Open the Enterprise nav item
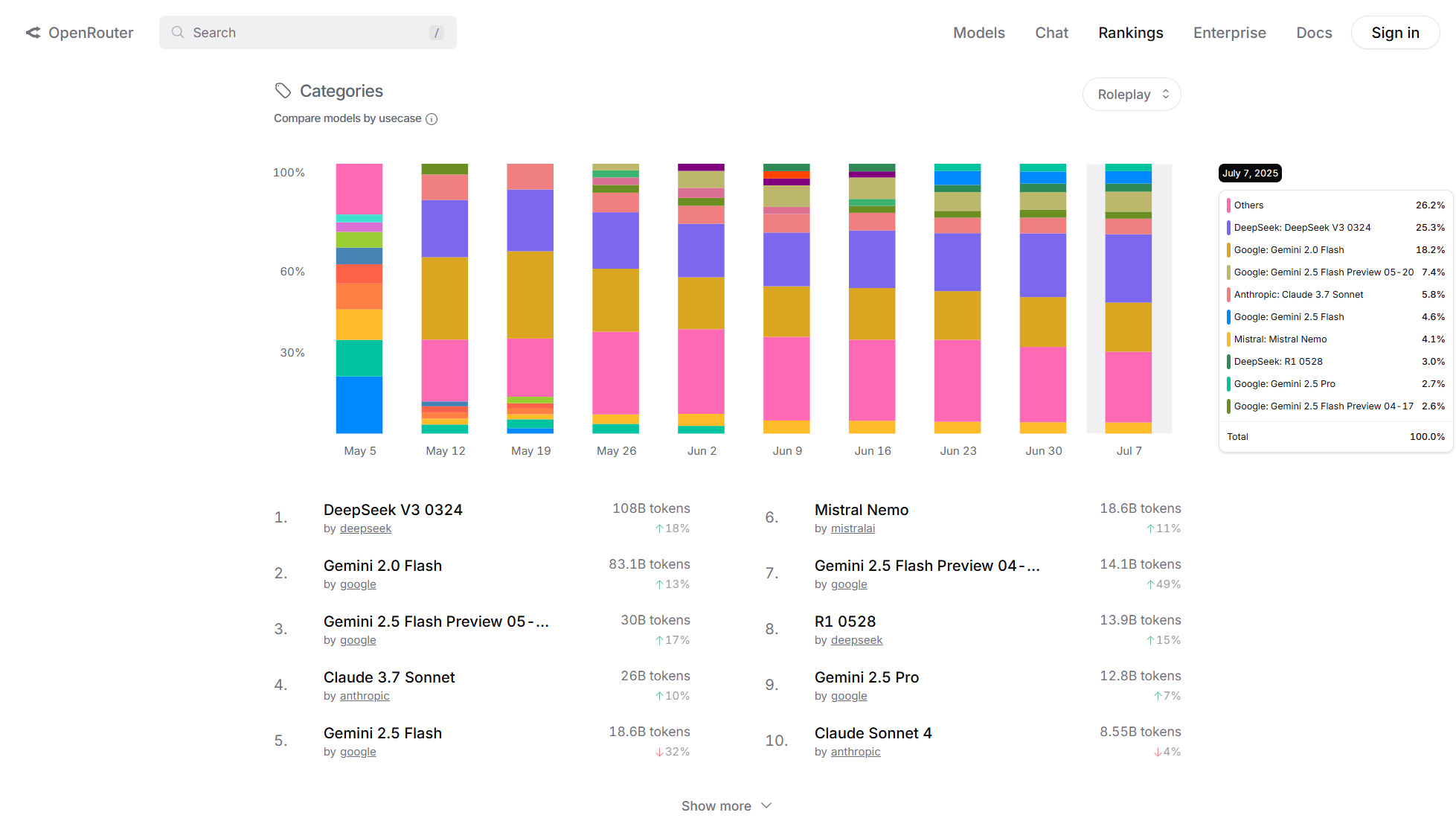This screenshot has height=821, width=1456. tap(1229, 33)
